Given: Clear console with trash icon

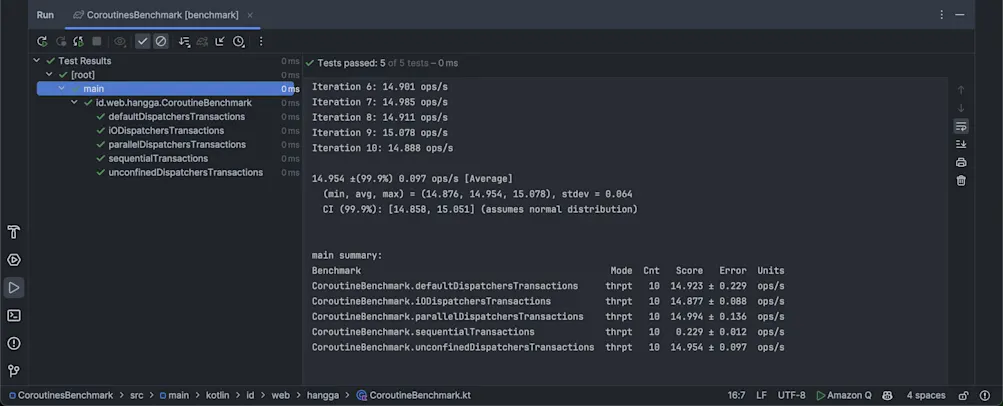Looking at the screenshot, I should [961, 181].
